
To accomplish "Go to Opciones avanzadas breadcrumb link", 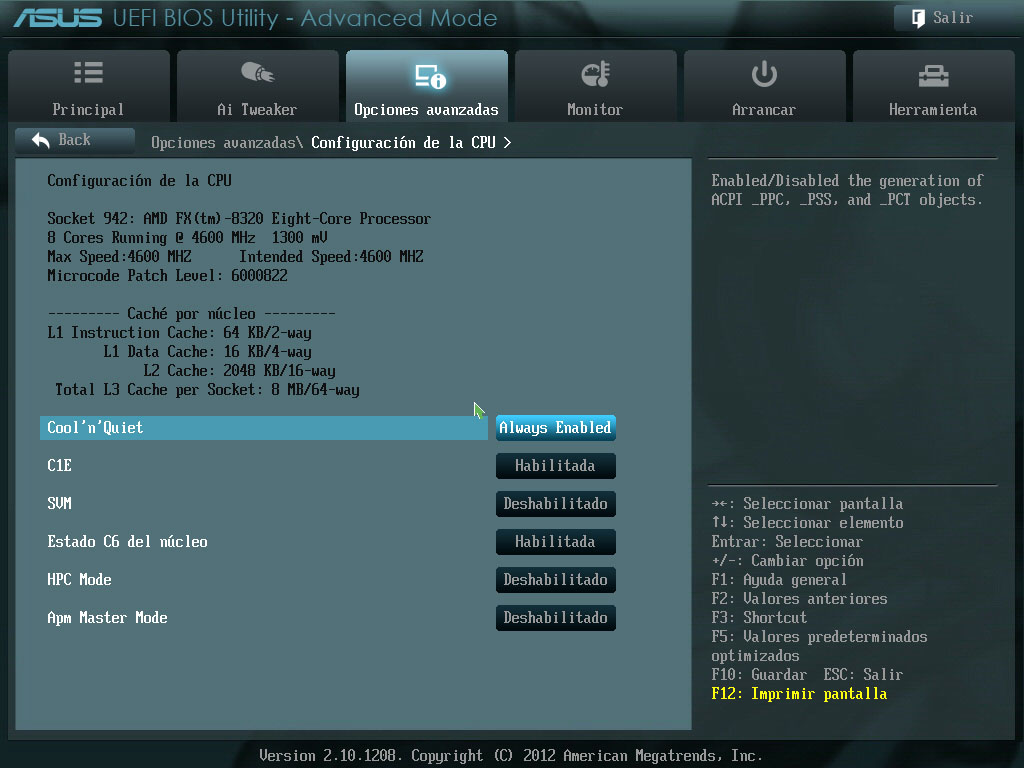I will pyautogui.click(x=224, y=143).
